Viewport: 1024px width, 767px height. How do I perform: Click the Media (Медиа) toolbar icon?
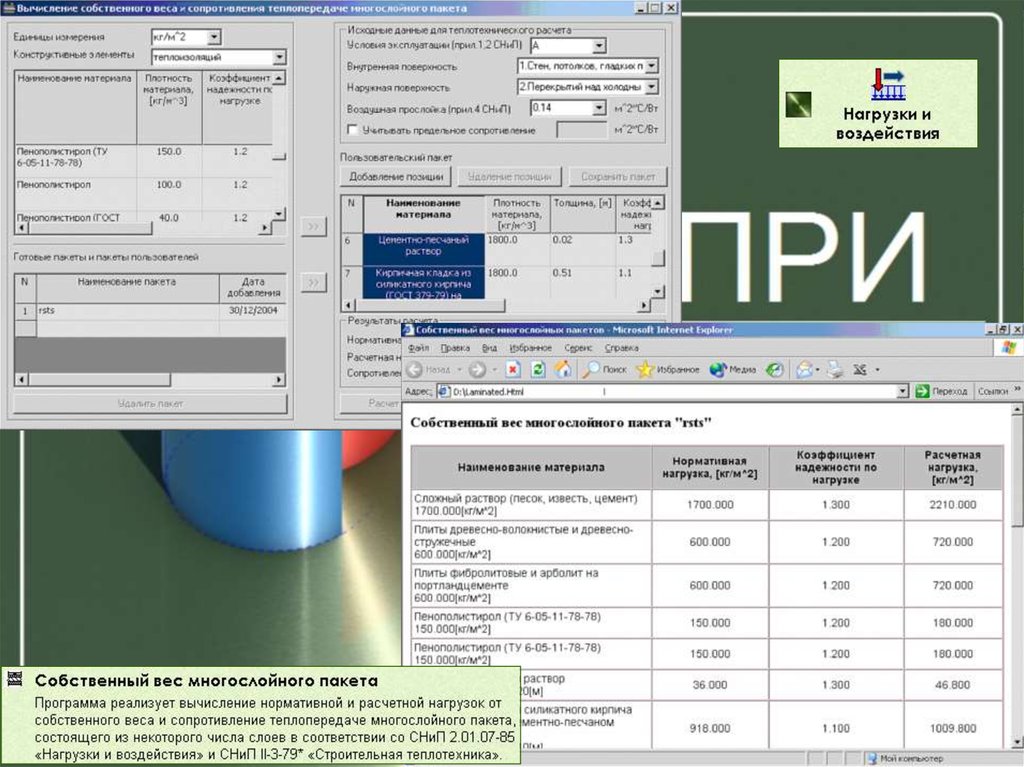(733, 369)
